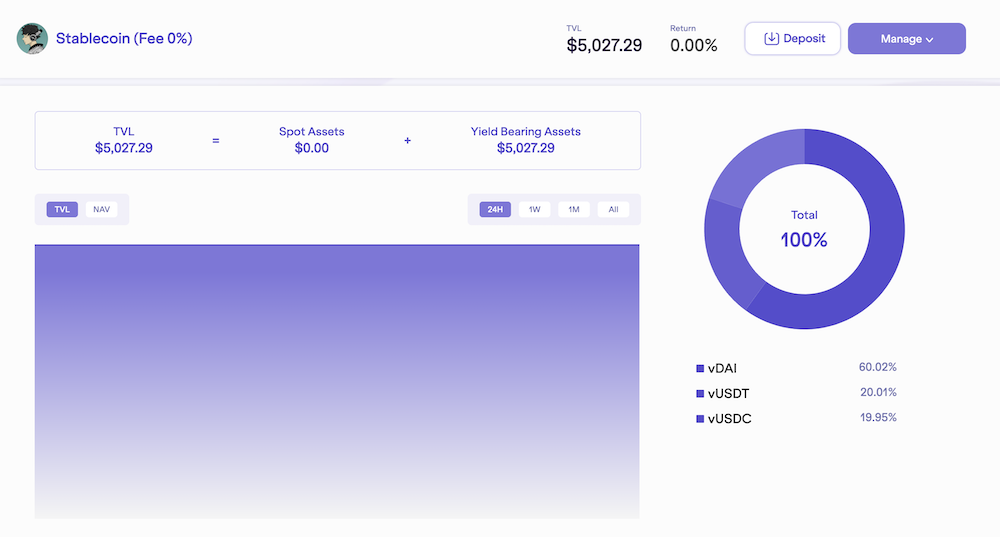Click the Yield Bearing Assets value
Viewport: 1000px width, 537px height.
click(525, 148)
